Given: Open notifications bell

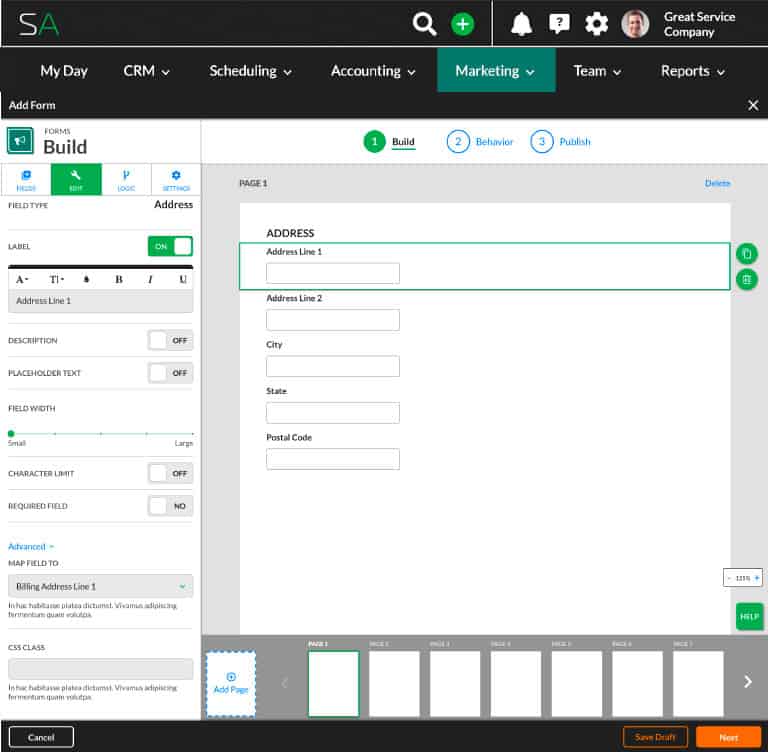Looking at the screenshot, I should pos(521,24).
